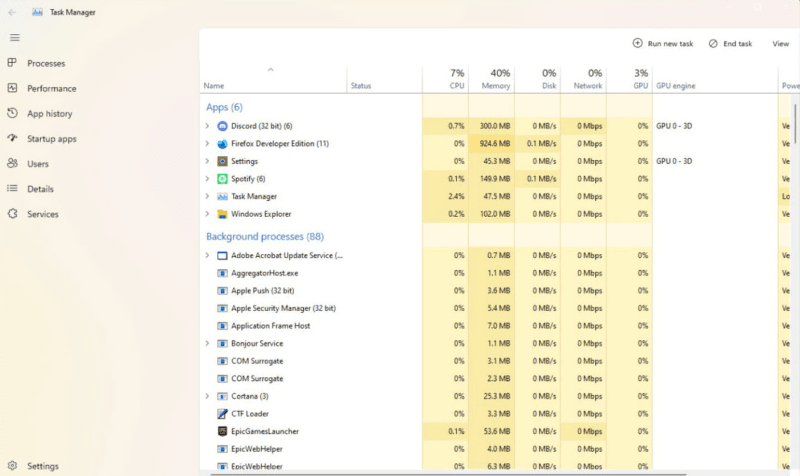Viewport: 800px width, 476px height.
Task: Click the Adobe Acrobat Update Service icon
Action: (x=222, y=256)
